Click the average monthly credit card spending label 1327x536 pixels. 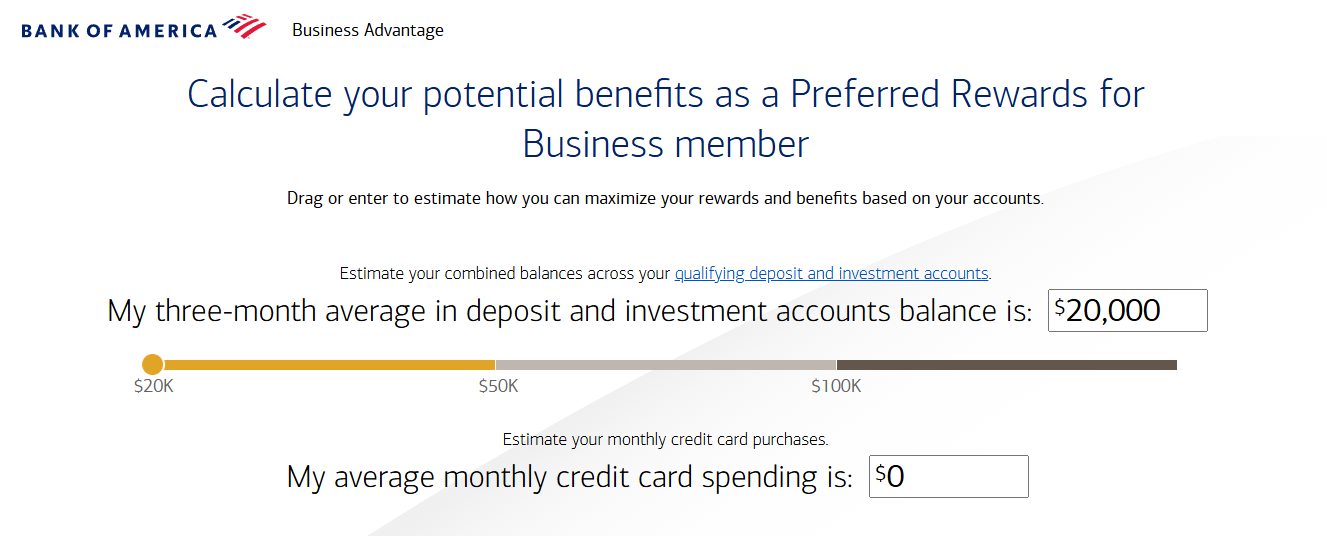point(569,477)
